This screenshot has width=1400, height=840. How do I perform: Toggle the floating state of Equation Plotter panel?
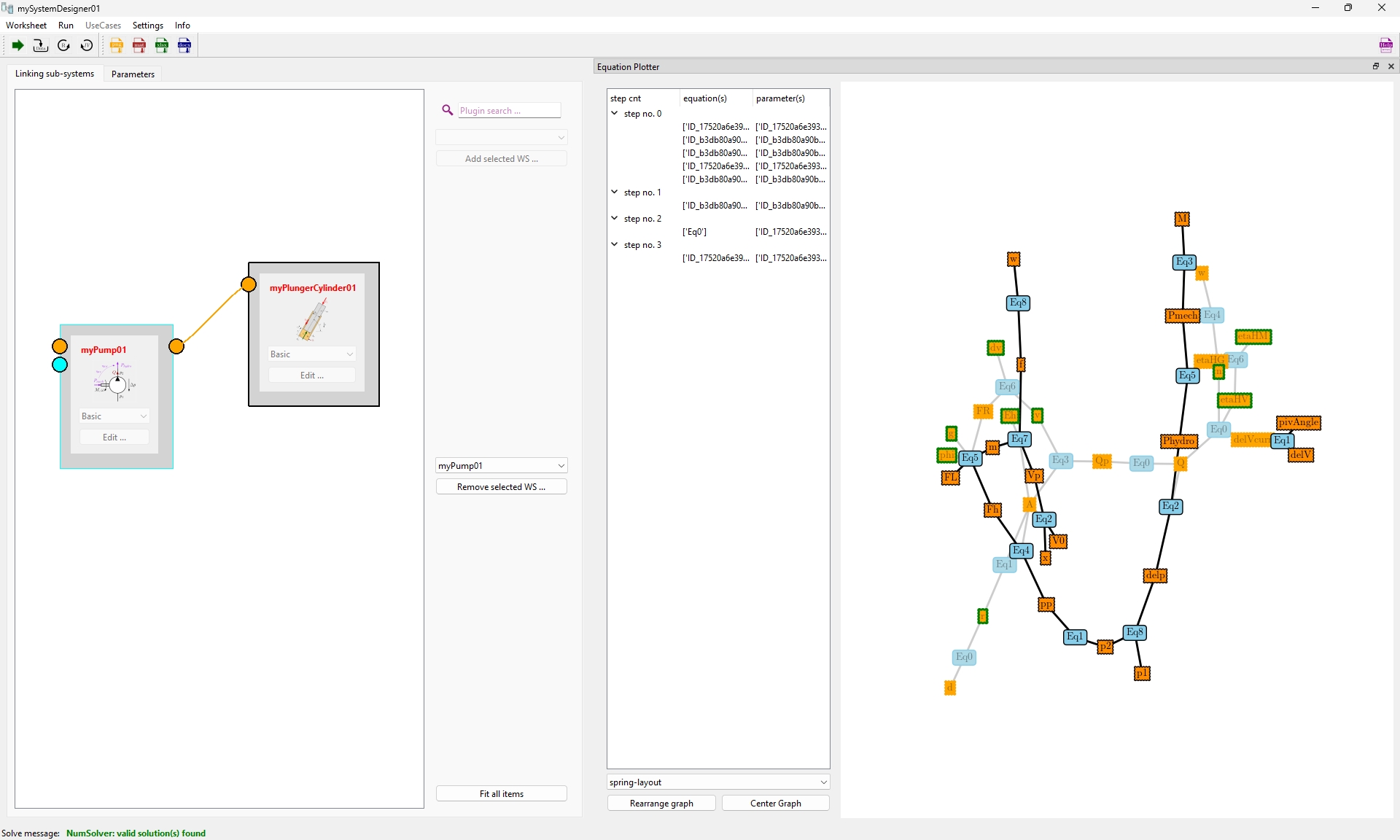(x=1375, y=66)
